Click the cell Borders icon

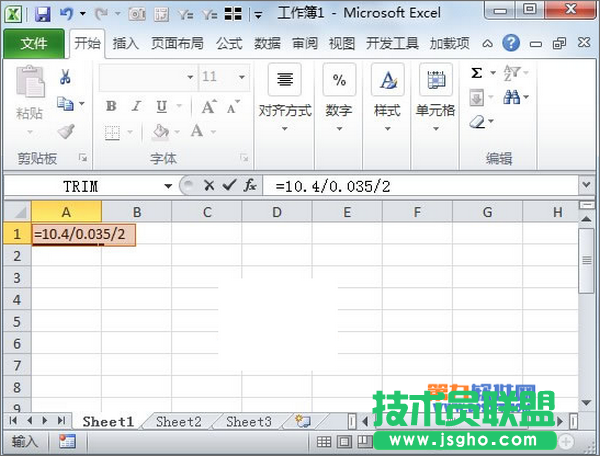(112, 132)
